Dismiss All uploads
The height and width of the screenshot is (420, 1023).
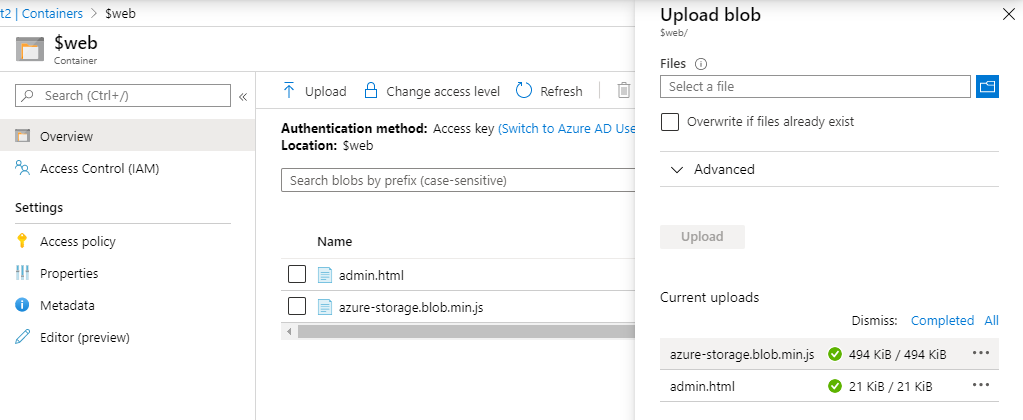pyautogui.click(x=992, y=320)
